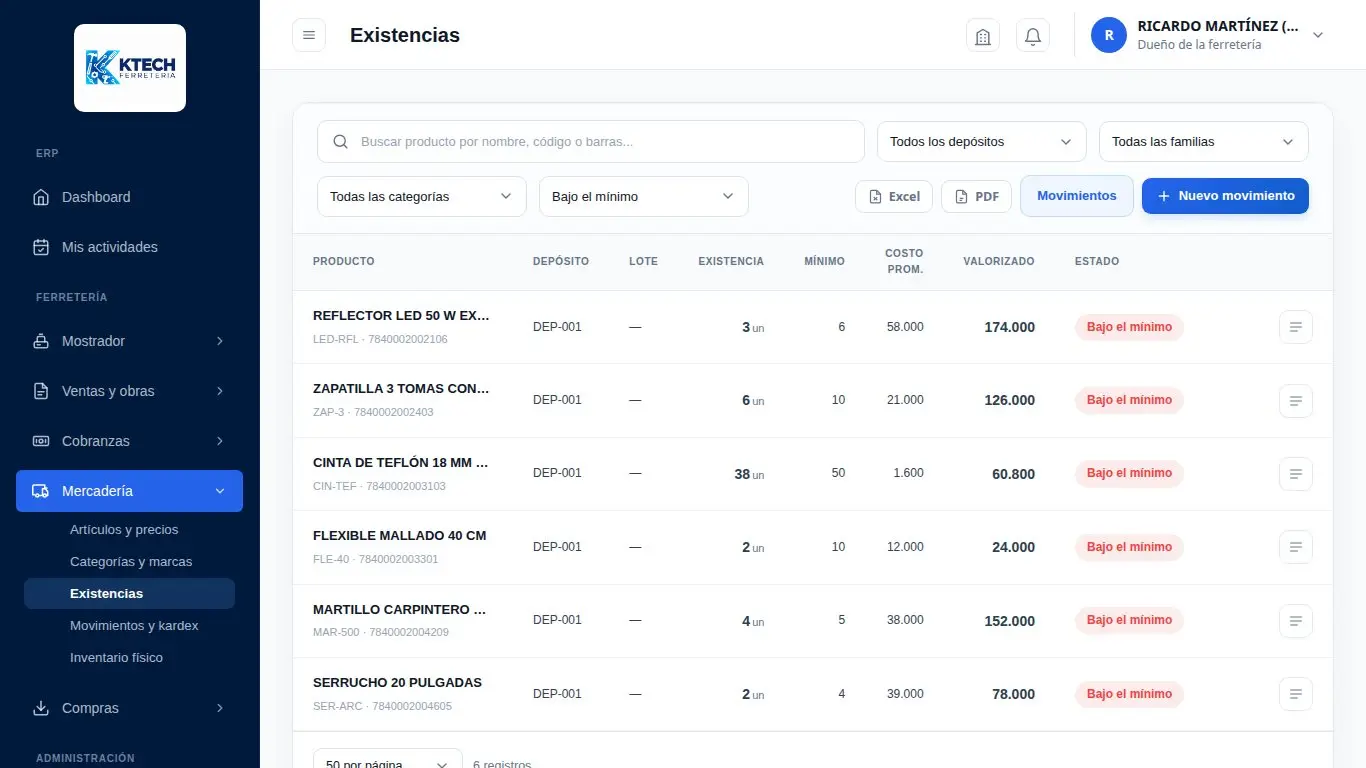Open row actions for FLEXIBLE MALLADO 40 CM

pos(1296,547)
